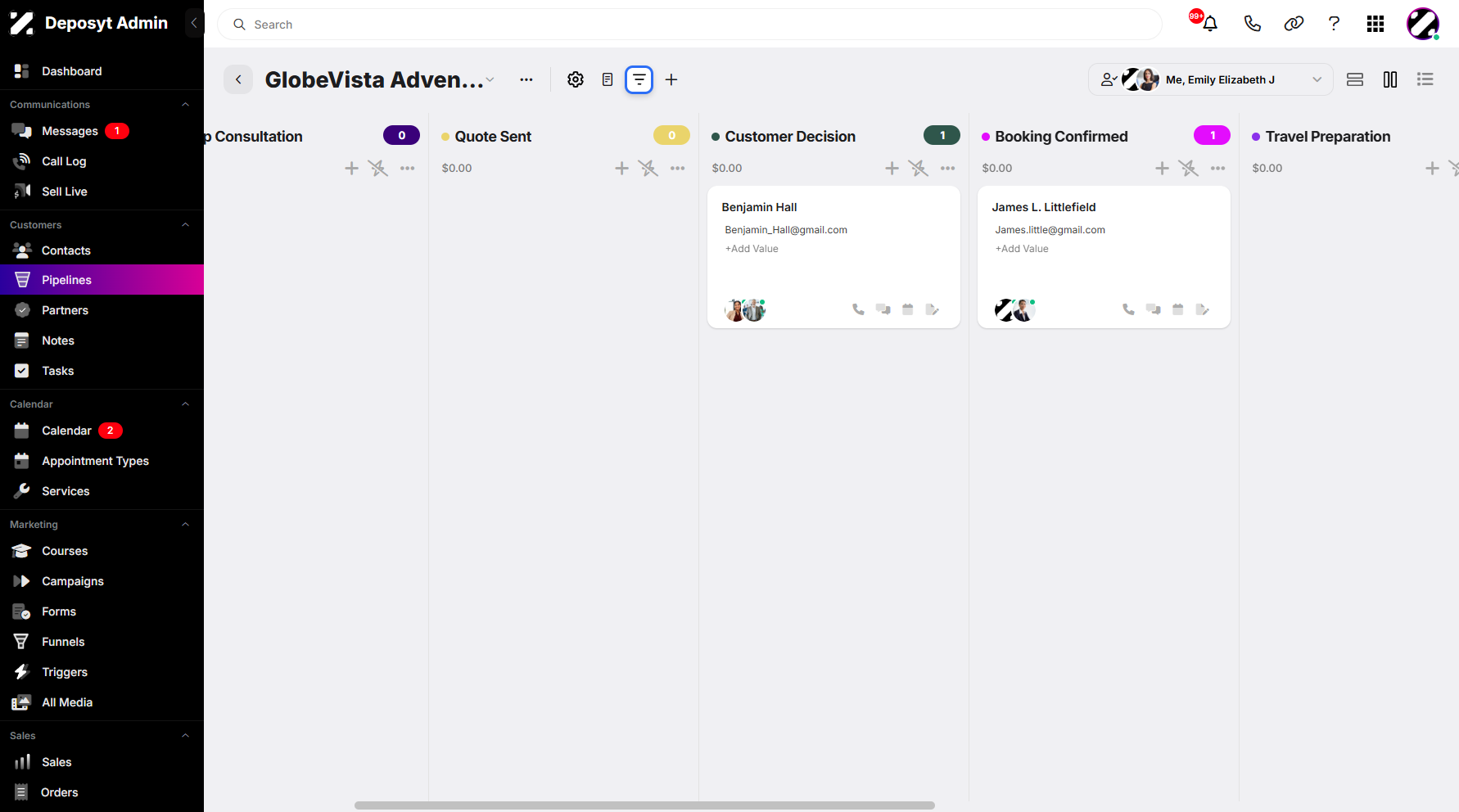The width and height of the screenshot is (1459, 812).
Task: Open the help question mark icon
Action: [1334, 24]
